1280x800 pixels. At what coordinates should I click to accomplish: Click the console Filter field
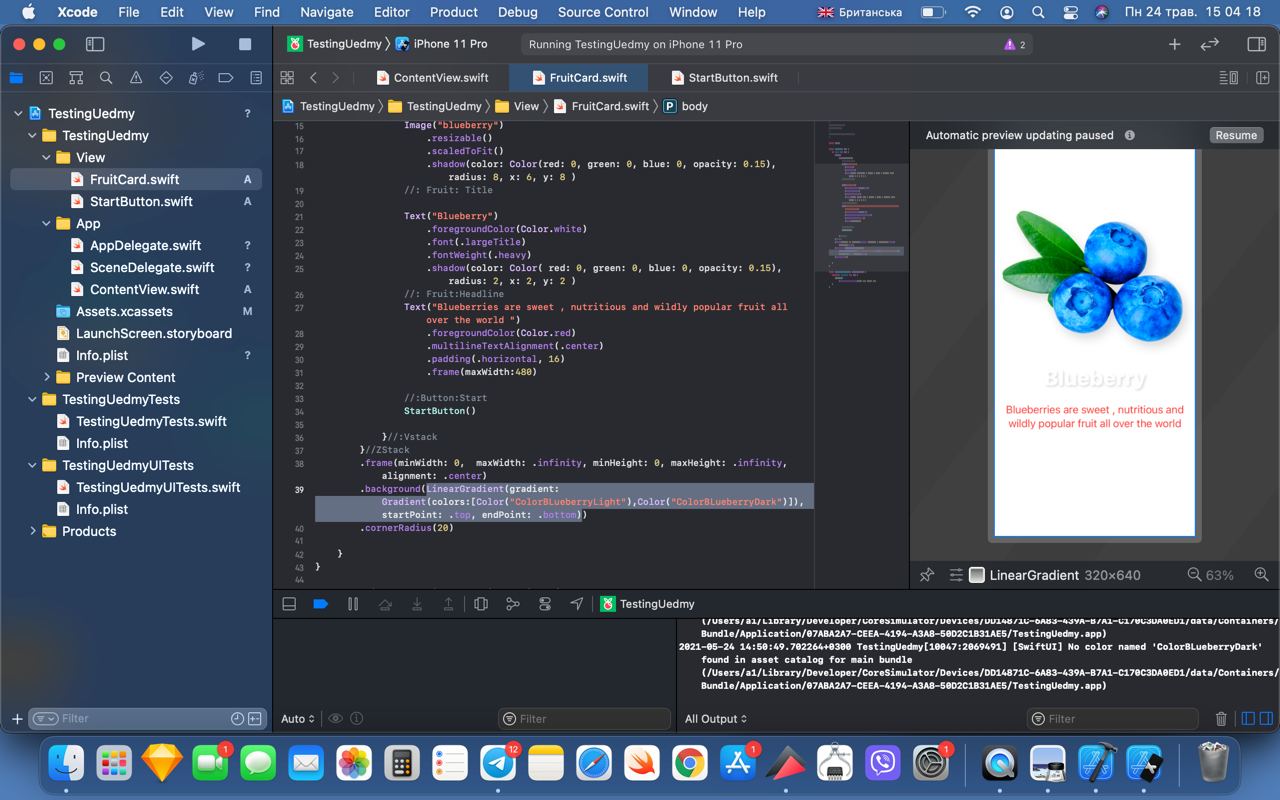[x=1112, y=719]
